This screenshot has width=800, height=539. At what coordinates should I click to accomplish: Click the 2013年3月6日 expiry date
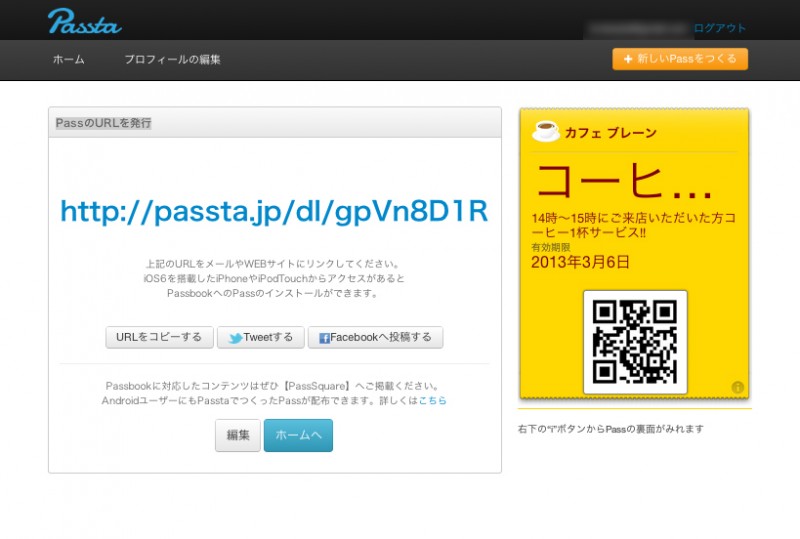tap(580, 263)
